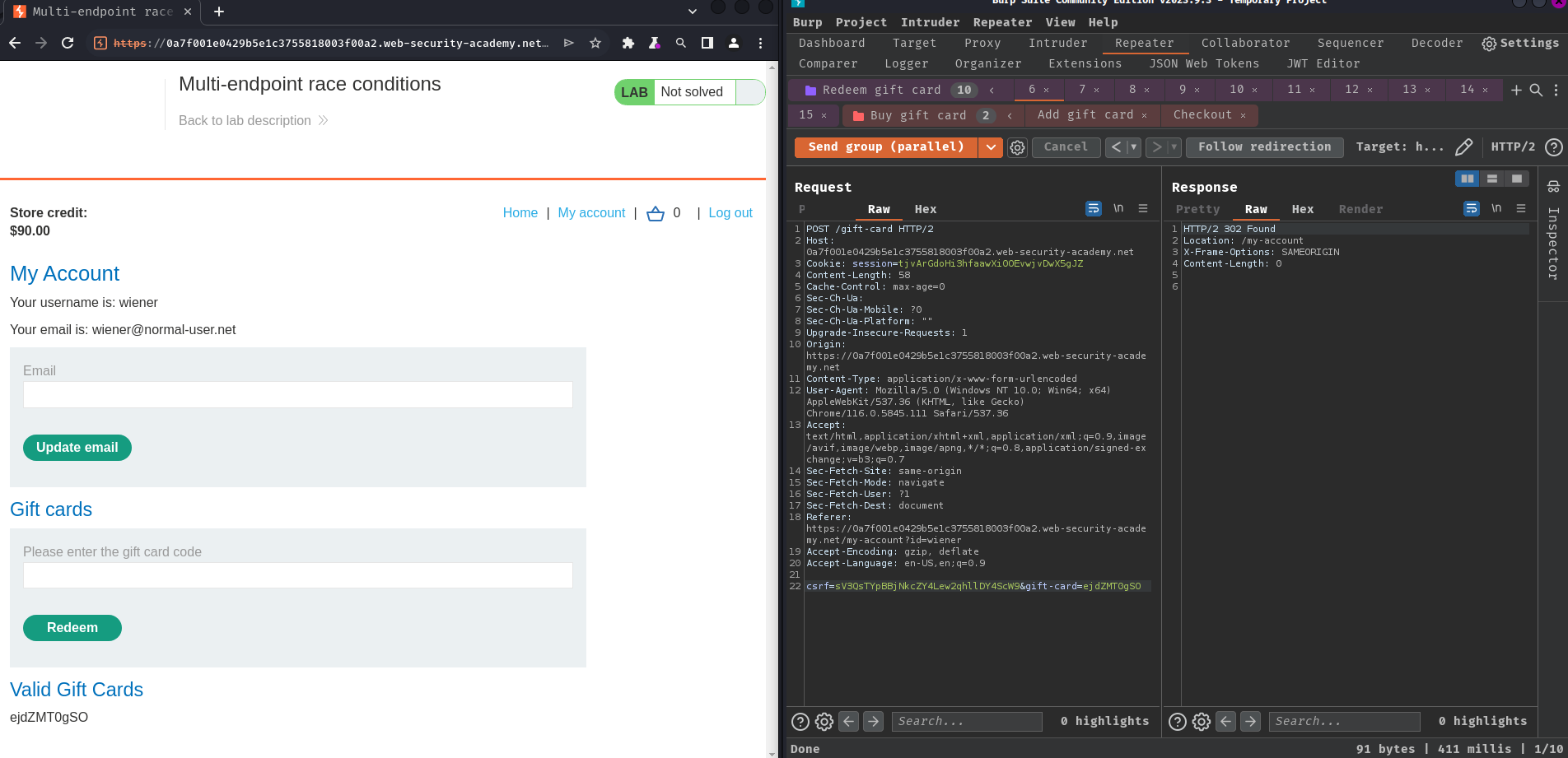Click Back to lab description link
The width and height of the screenshot is (1568, 758).
254,121
